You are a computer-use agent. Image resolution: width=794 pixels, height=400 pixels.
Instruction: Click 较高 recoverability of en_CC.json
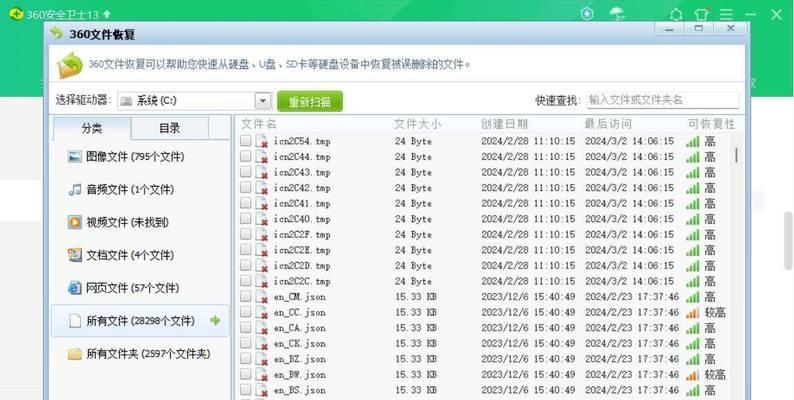(715, 312)
